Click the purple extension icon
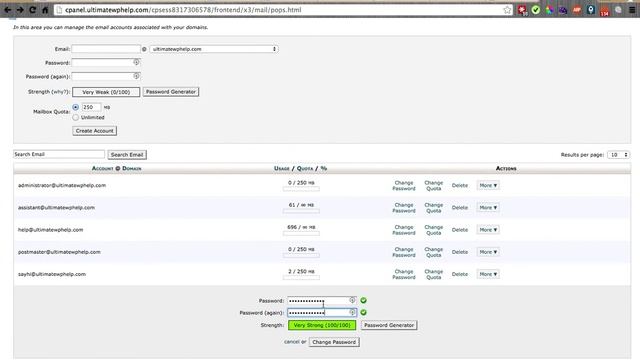Image resolution: width=640 pixels, height=360 pixels. pos(563,10)
